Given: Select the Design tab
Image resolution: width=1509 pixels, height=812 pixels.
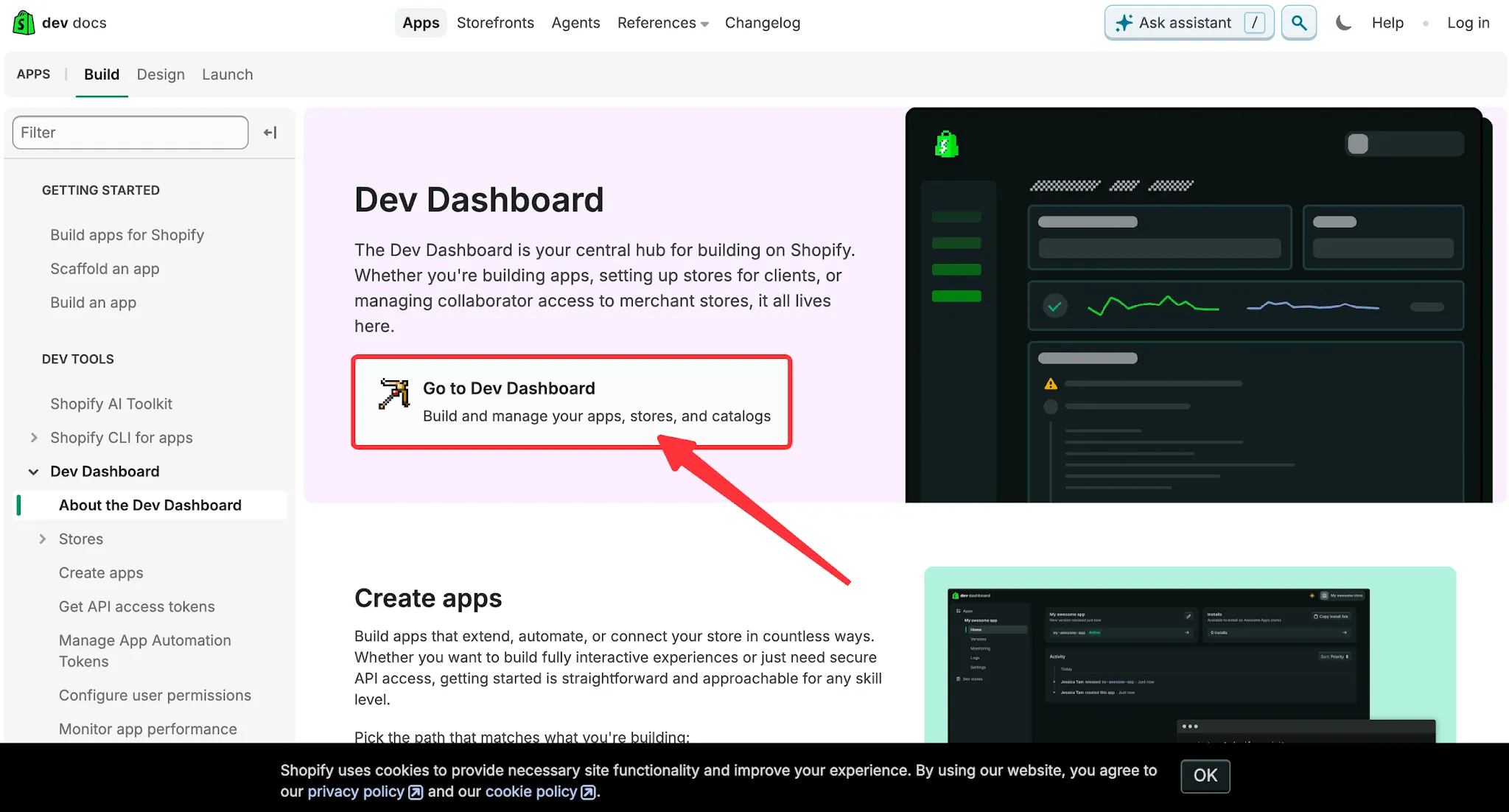Looking at the screenshot, I should pos(161,74).
